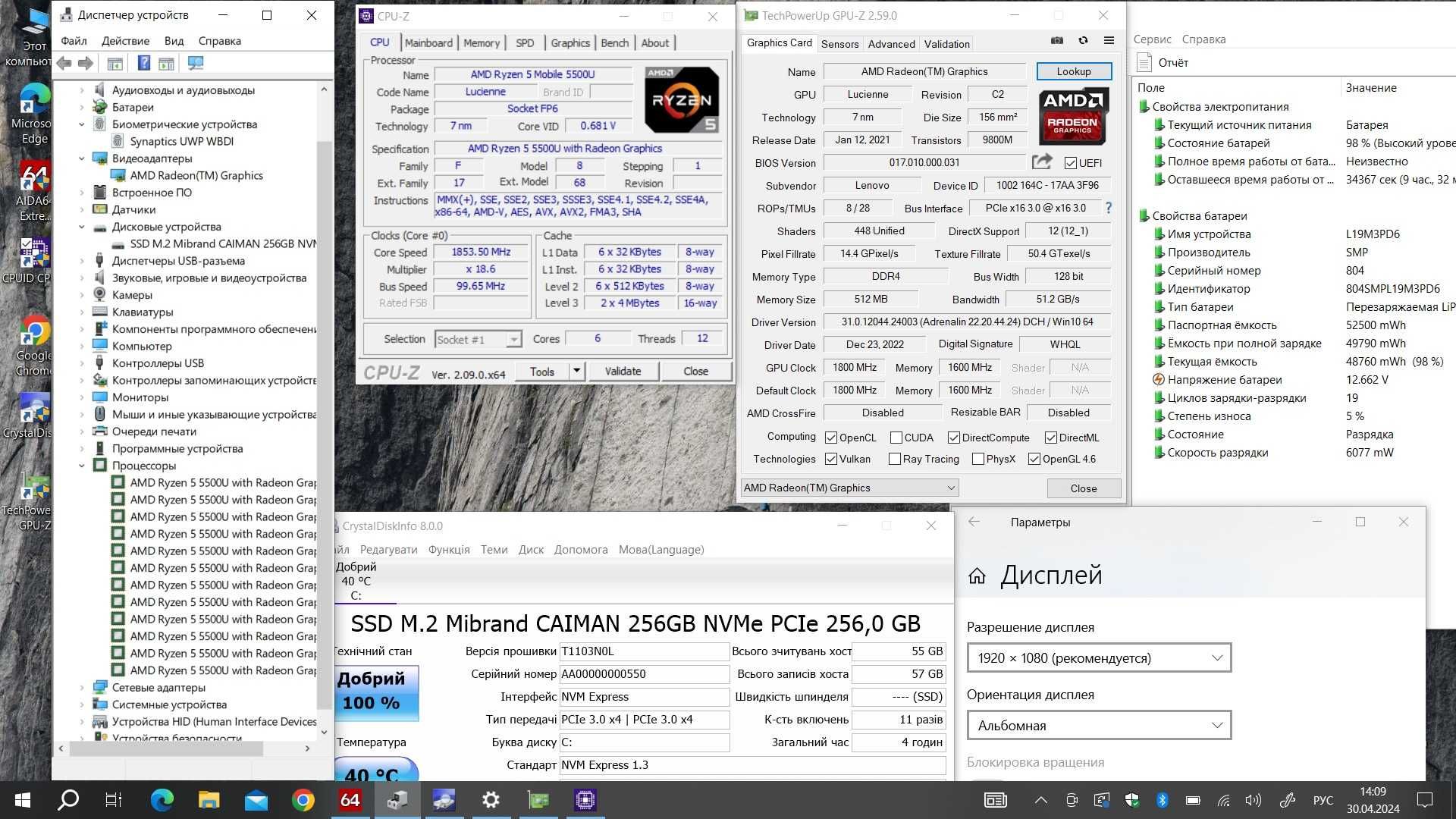Open the Graphics tab in CPU-Z
Screen dimensions: 1456x819
click(x=570, y=42)
